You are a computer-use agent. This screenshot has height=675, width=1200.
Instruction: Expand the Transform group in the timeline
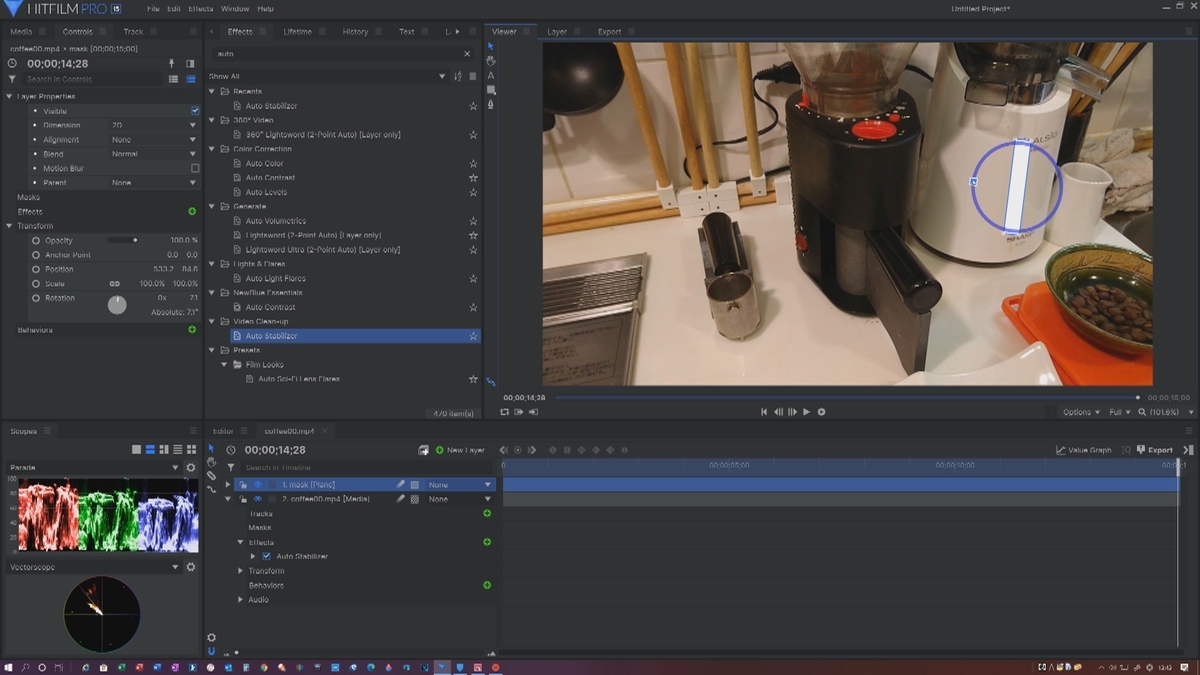(240, 571)
